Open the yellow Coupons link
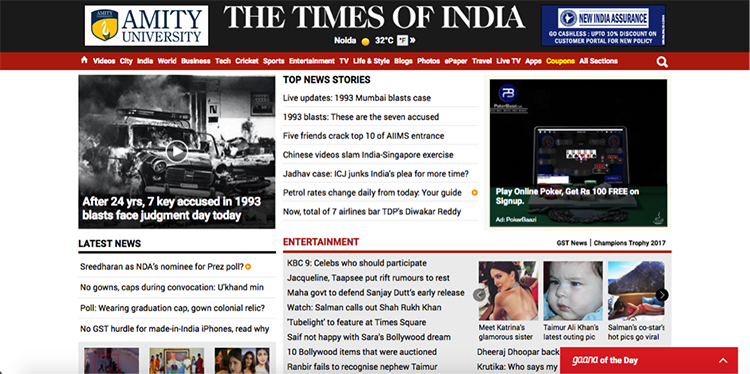Image resolution: width=750 pixels, height=374 pixels. 560,61
